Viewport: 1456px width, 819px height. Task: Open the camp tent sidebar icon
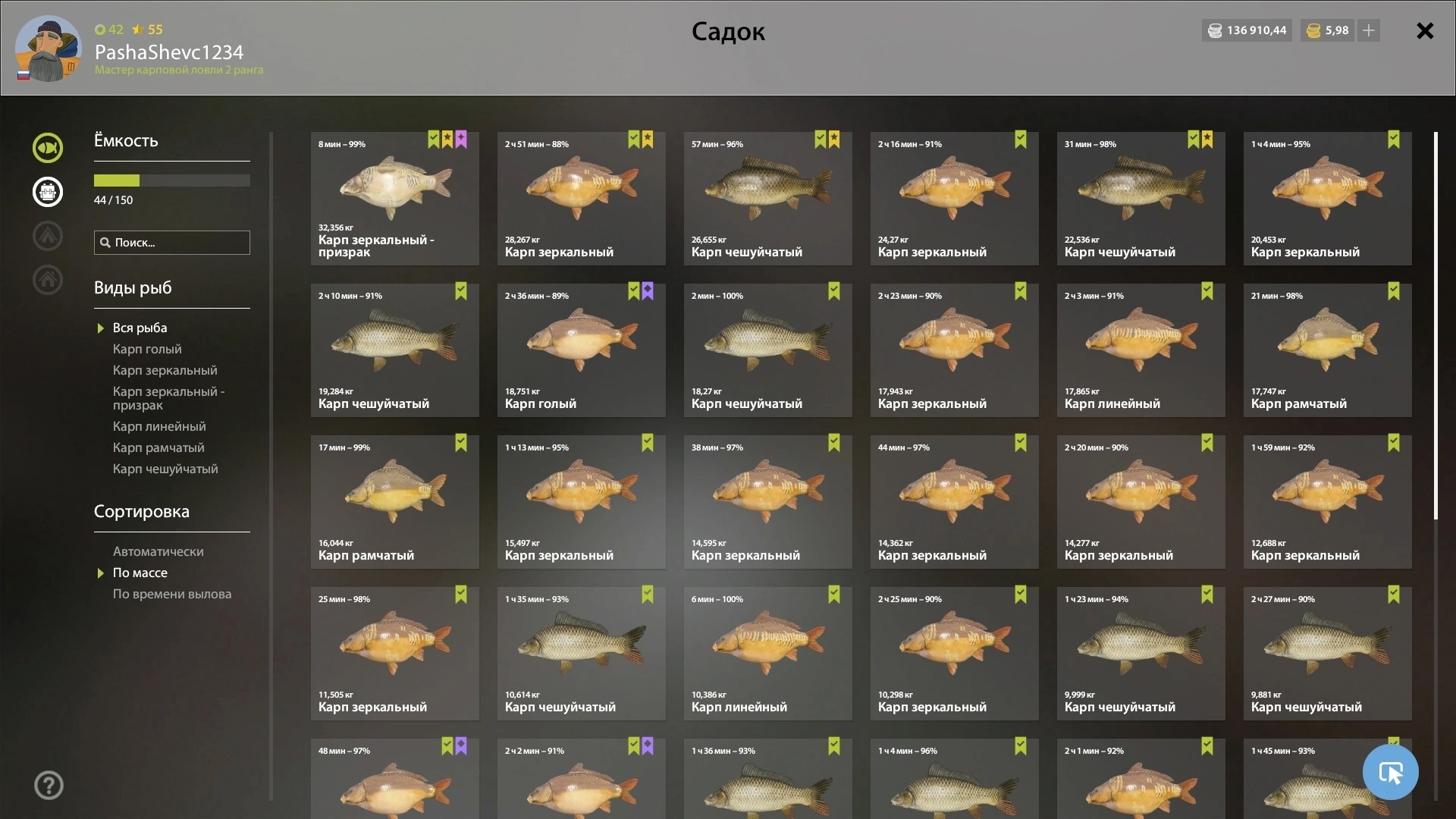coord(47,236)
